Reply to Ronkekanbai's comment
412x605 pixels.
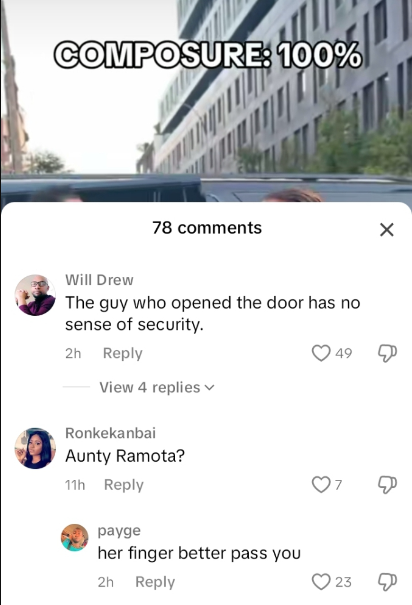pyautogui.click(x=124, y=485)
